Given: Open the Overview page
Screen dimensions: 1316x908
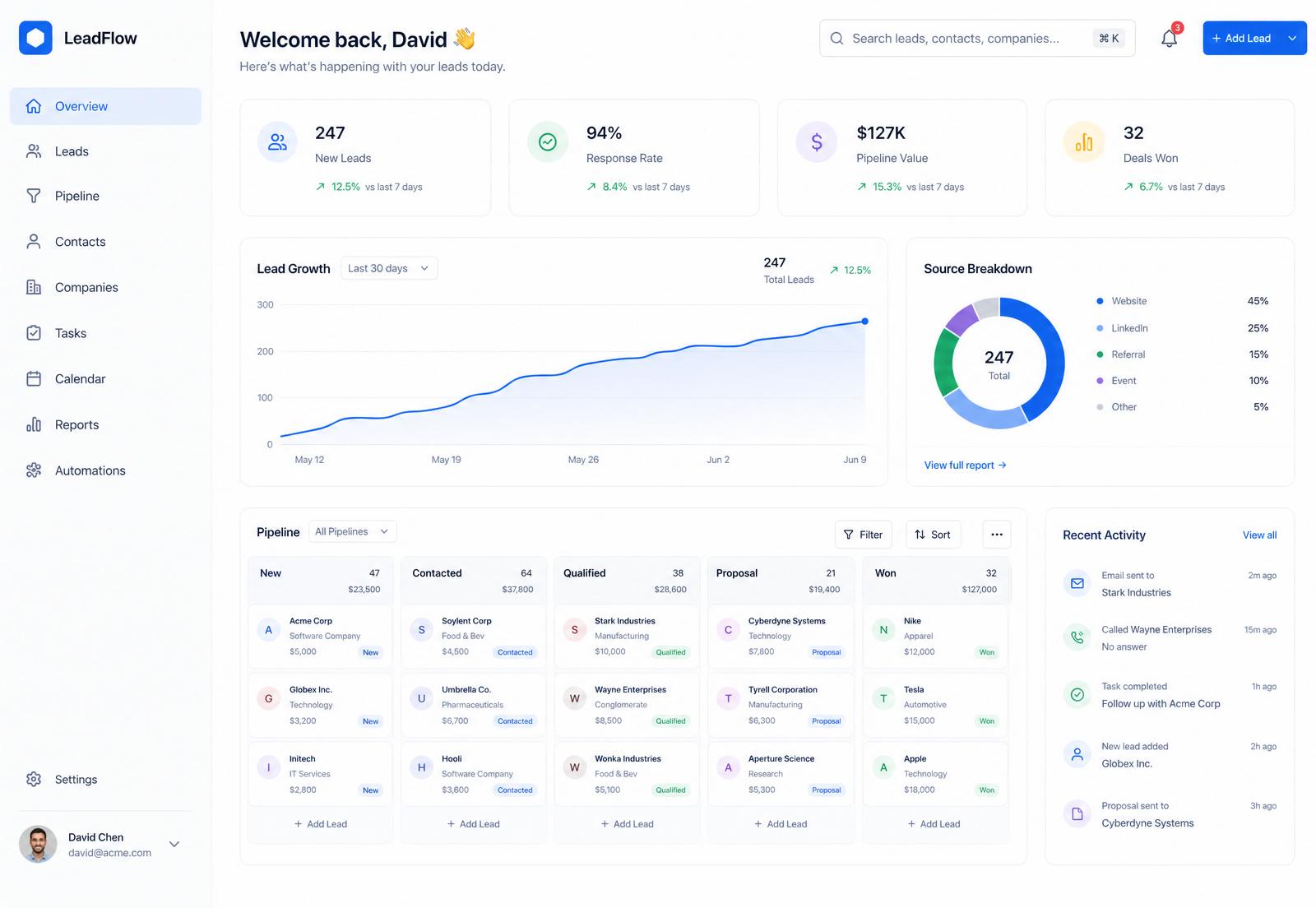Looking at the screenshot, I should [105, 106].
